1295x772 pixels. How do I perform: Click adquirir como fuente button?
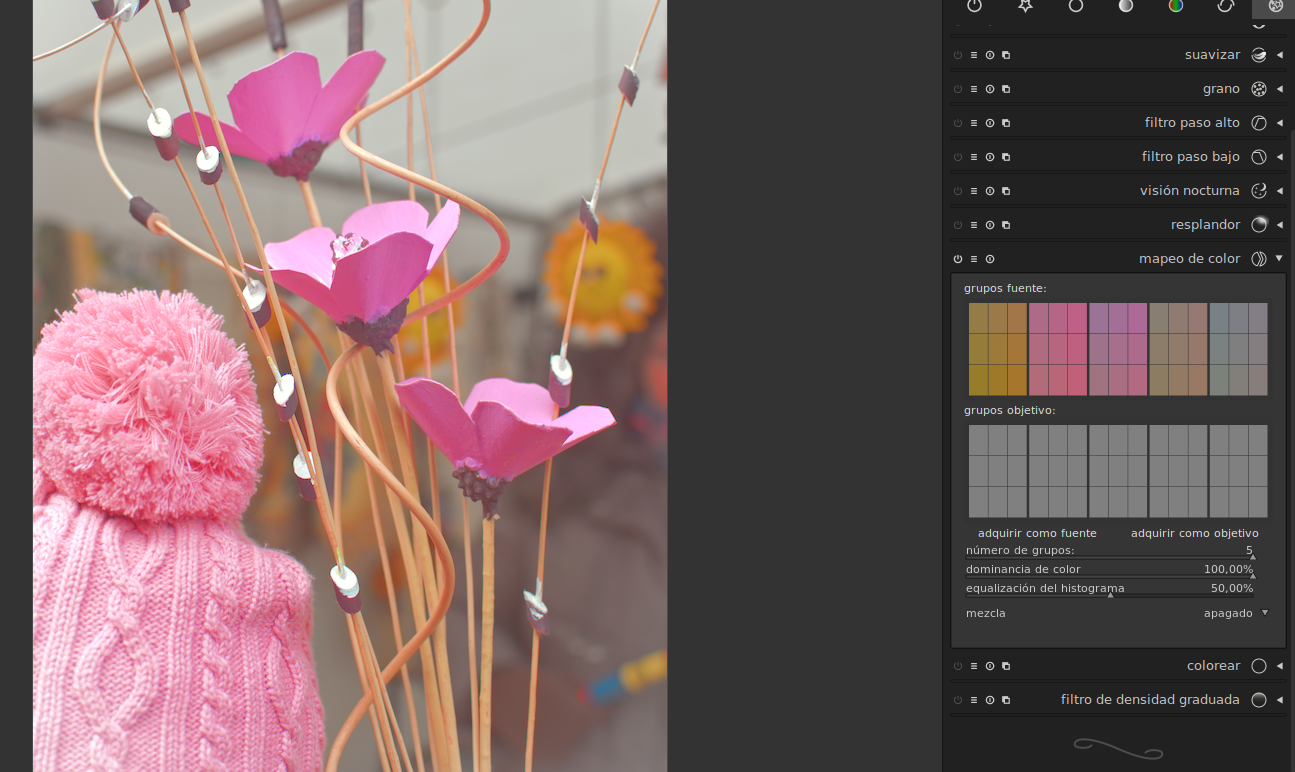coord(1037,533)
